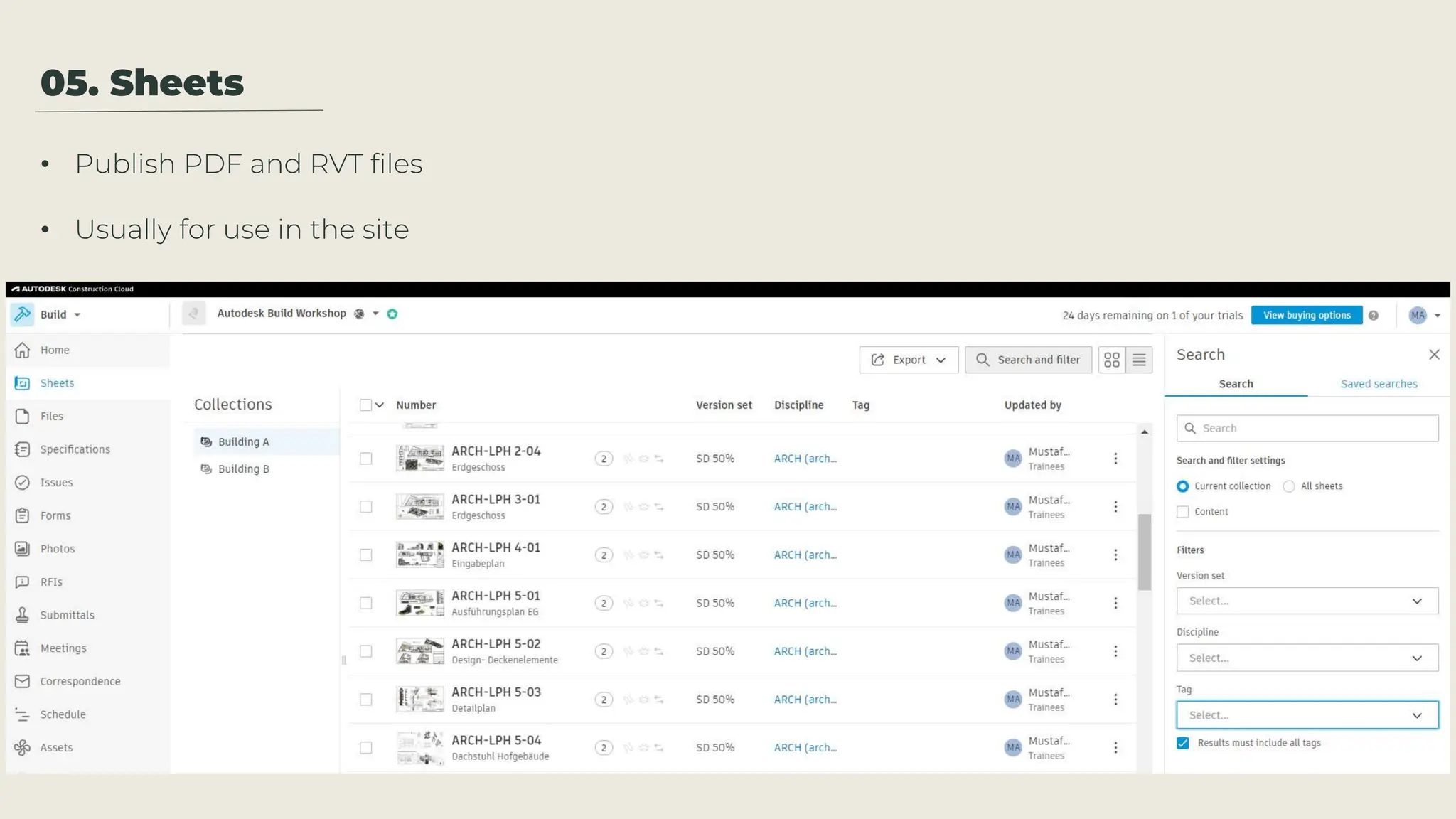Image resolution: width=1456 pixels, height=819 pixels.
Task: Click the Home sidebar icon
Action: coord(22,350)
